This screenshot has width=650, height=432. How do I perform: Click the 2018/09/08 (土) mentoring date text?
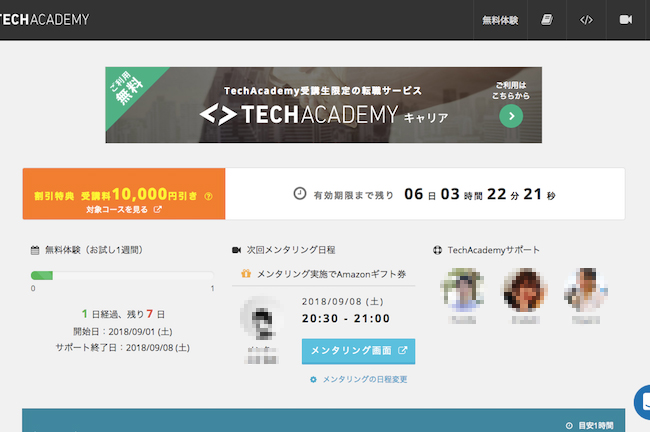(342, 301)
